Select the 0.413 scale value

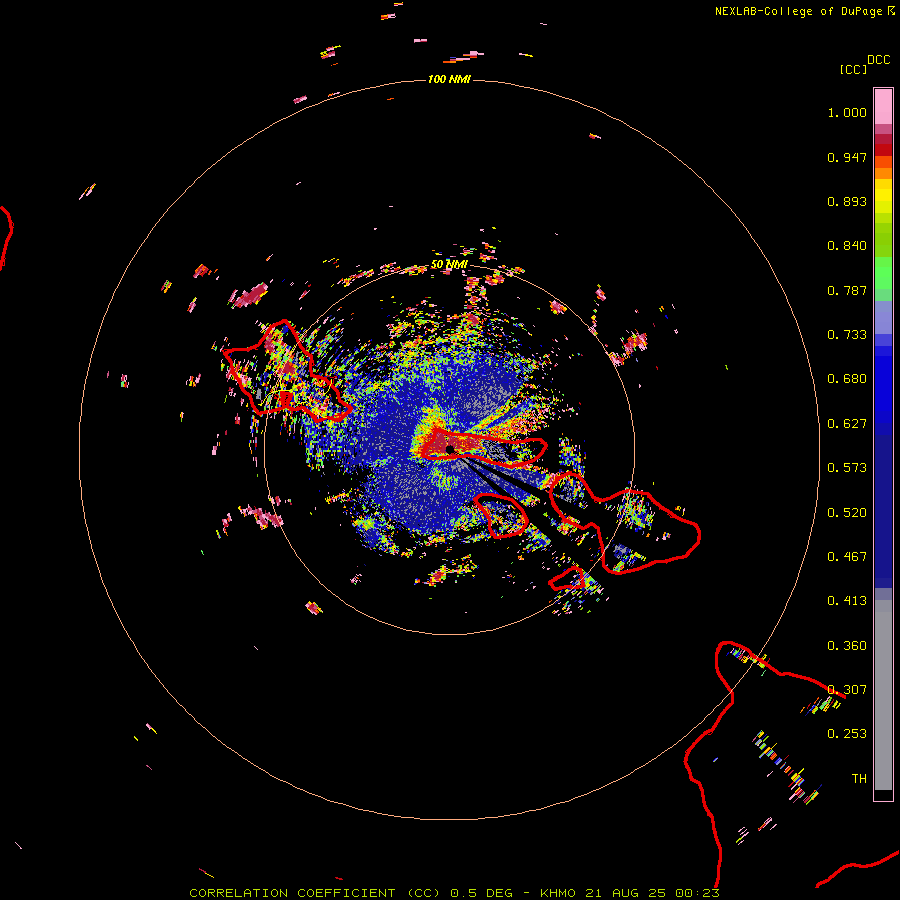tap(847, 601)
